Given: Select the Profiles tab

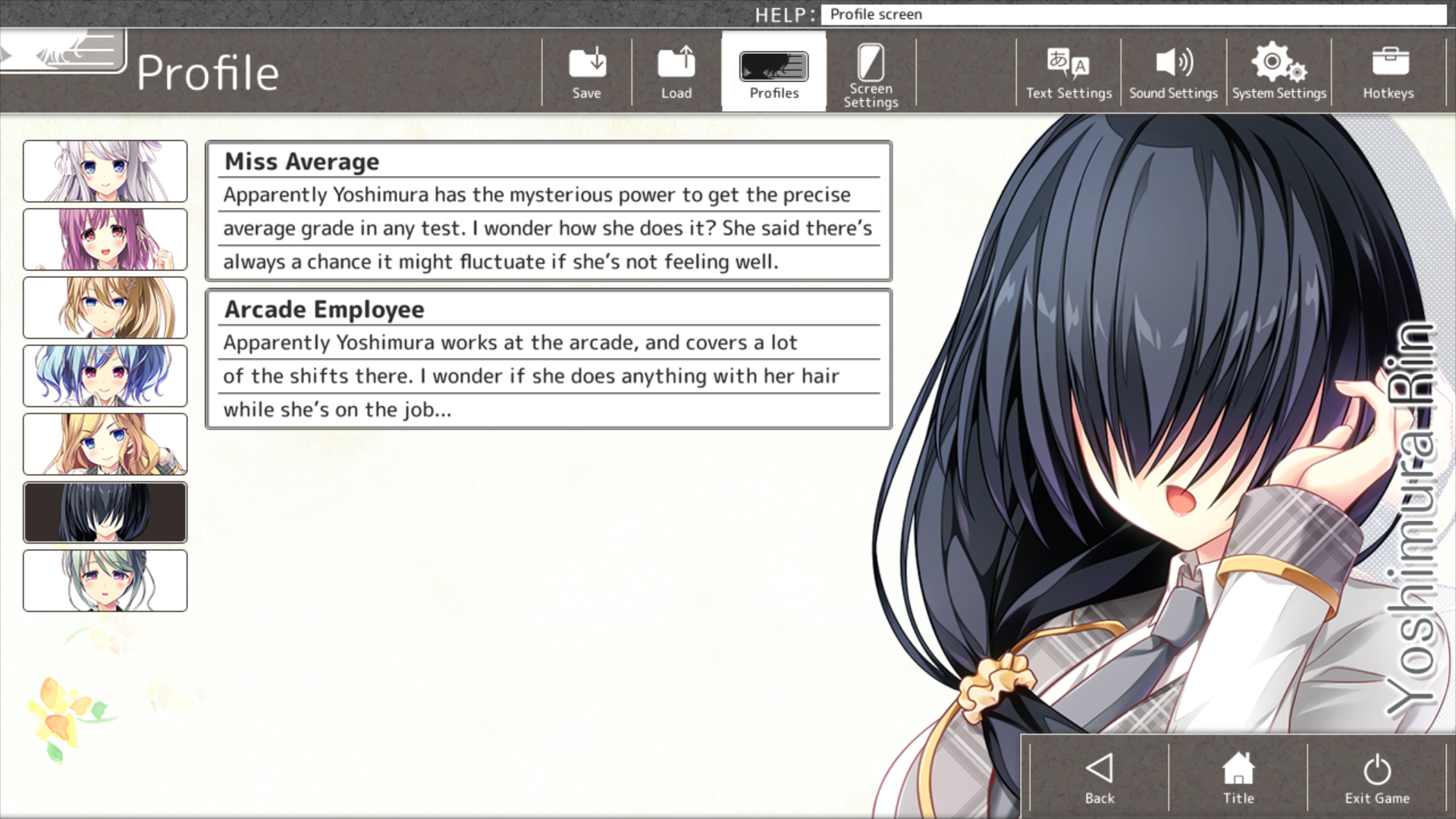Looking at the screenshot, I should click(773, 72).
